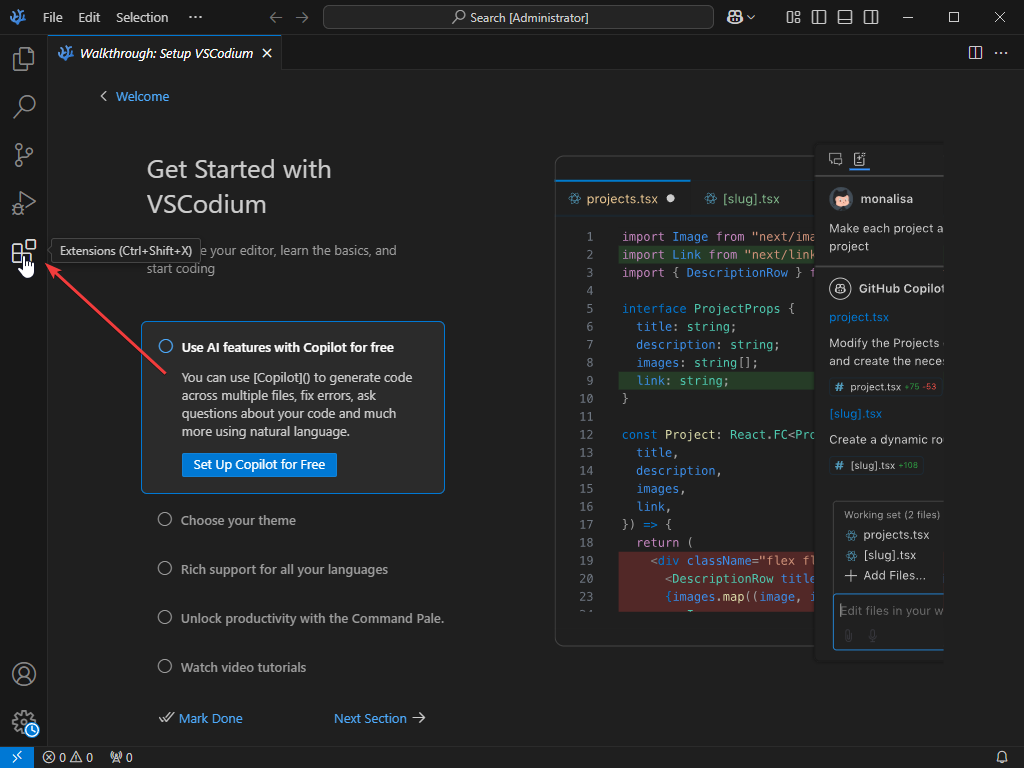The height and width of the screenshot is (768, 1024).
Task: Open editor More Actions ellipsis menu
Action: click(1001, 53)
